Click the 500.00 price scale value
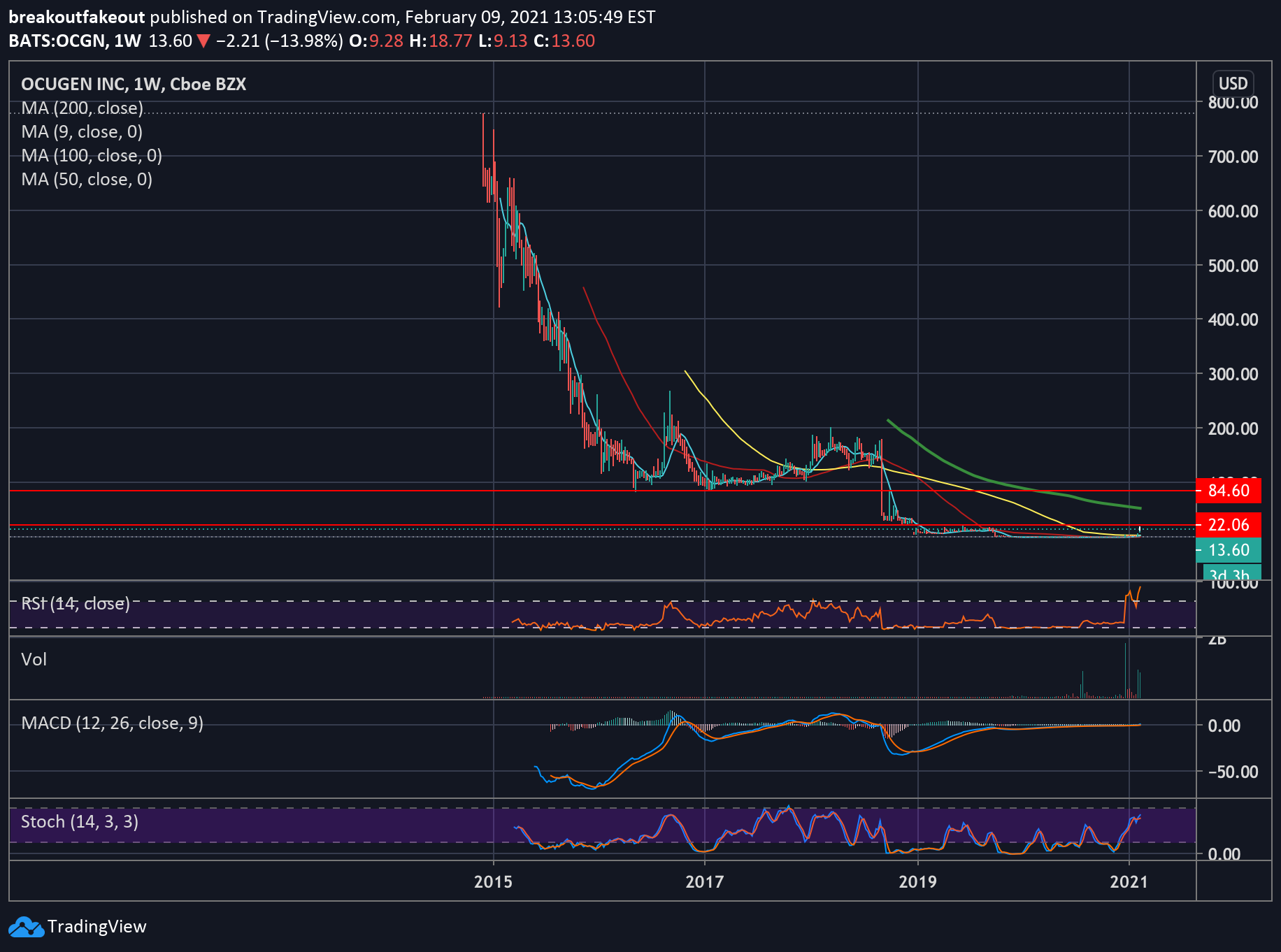 click(x=1233, y=266)
